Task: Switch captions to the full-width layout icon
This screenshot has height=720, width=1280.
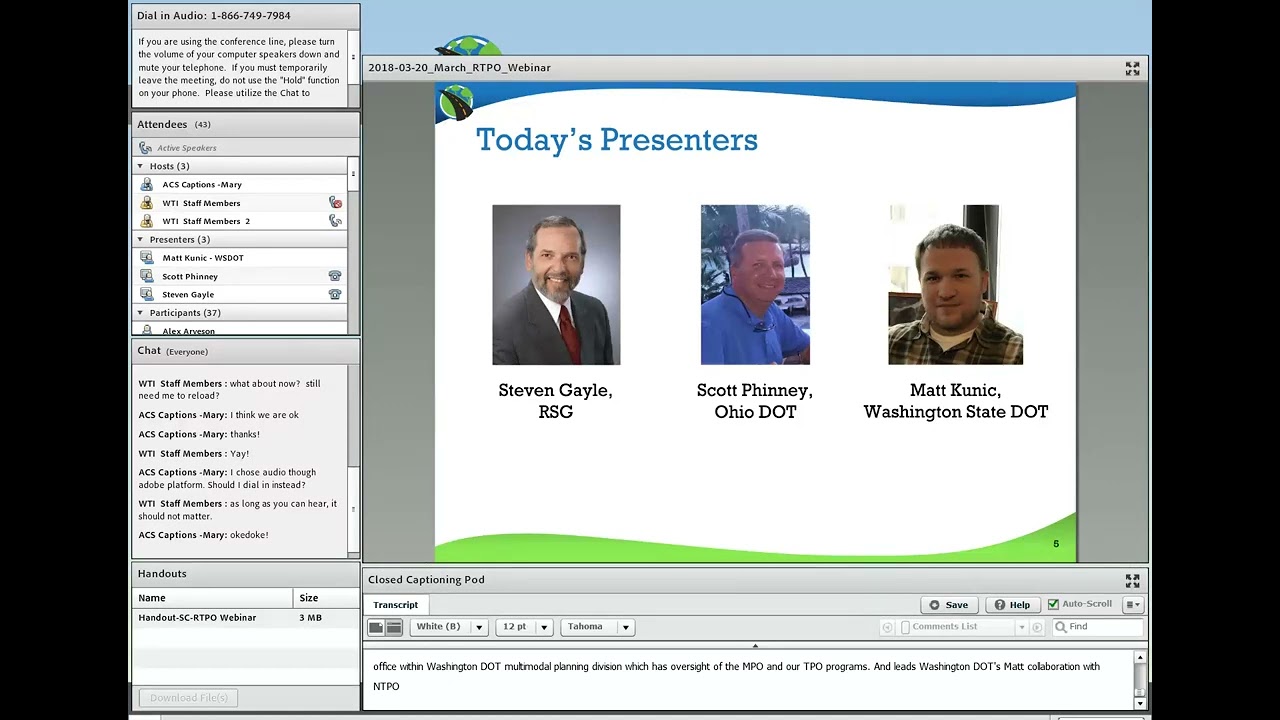Action: click(x=394, y=627)
